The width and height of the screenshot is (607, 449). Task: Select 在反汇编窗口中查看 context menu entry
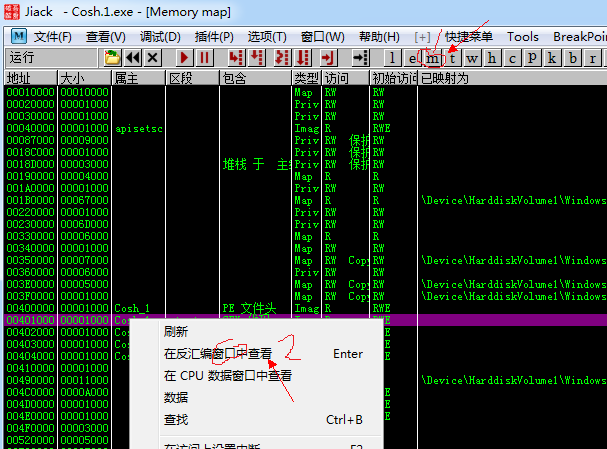click(x=220, y=354)
